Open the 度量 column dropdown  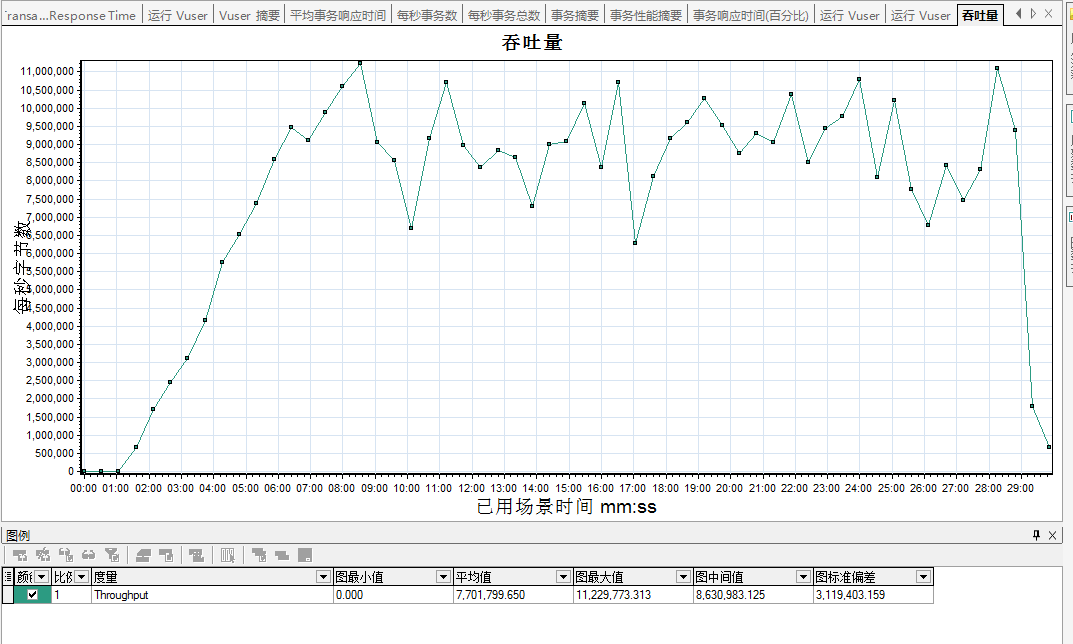coord(322,576)
